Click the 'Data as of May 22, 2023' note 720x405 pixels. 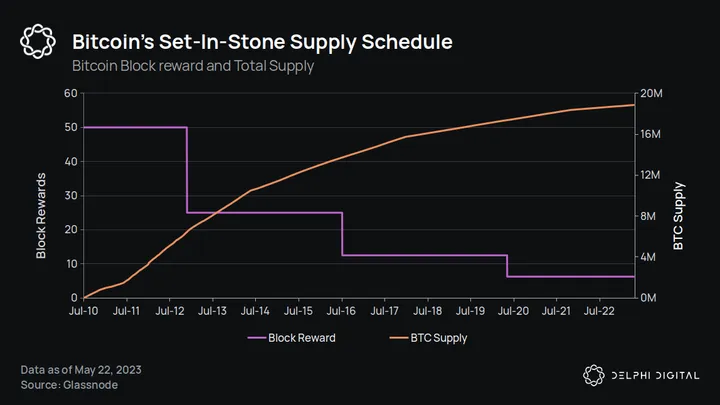point(81,370)
